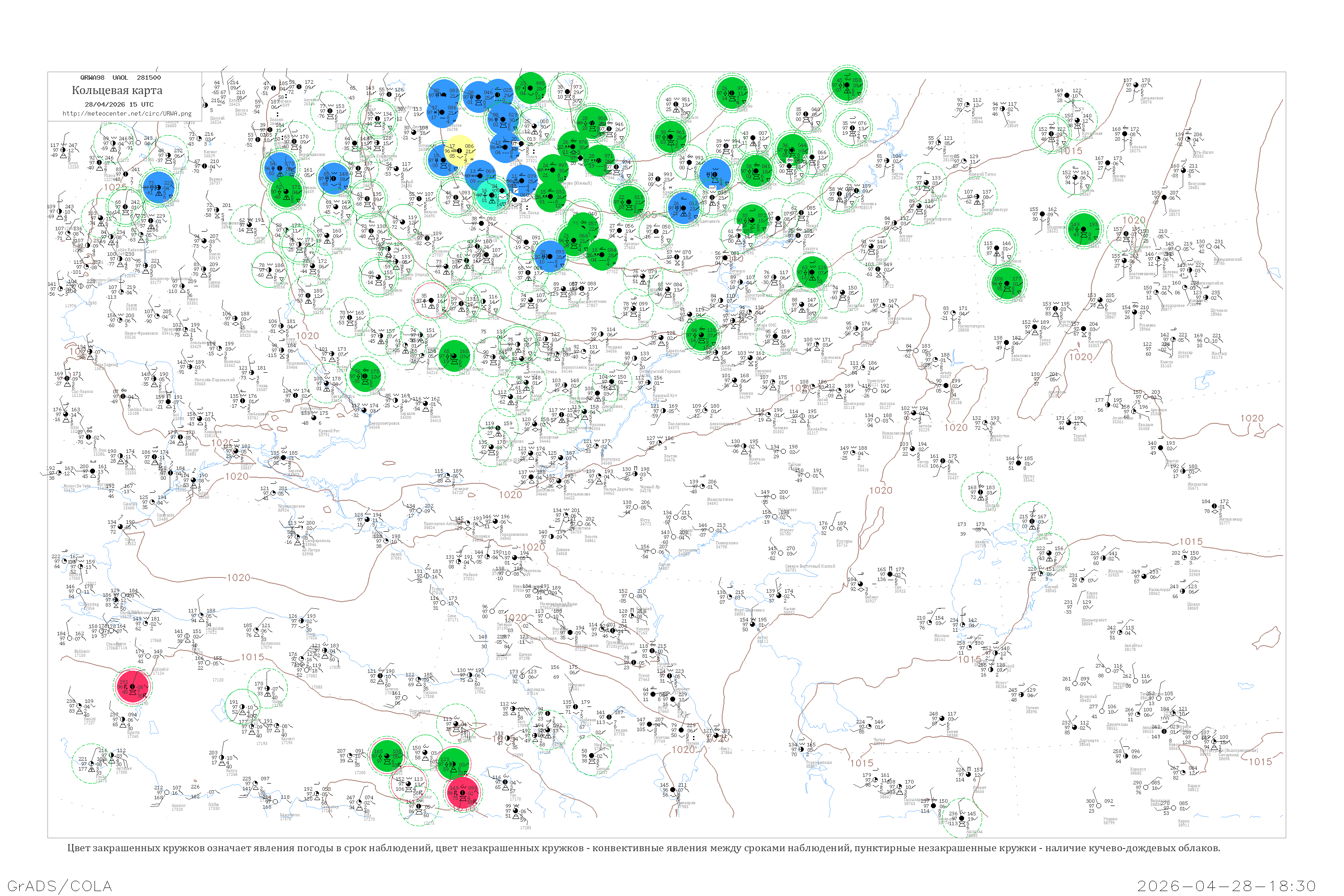
Task: Click the Torun 12250 station label
Action: click(x=73, y=165)
